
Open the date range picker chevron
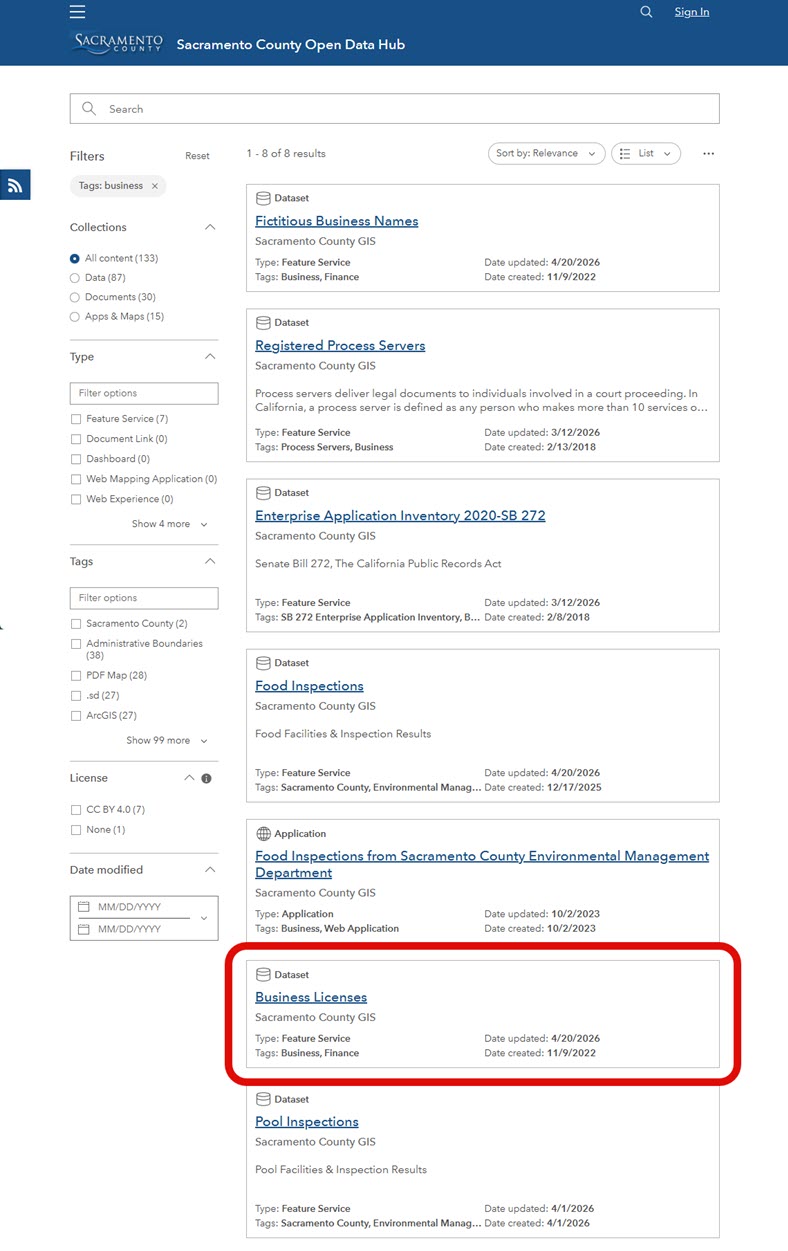(x=204, y=918)
